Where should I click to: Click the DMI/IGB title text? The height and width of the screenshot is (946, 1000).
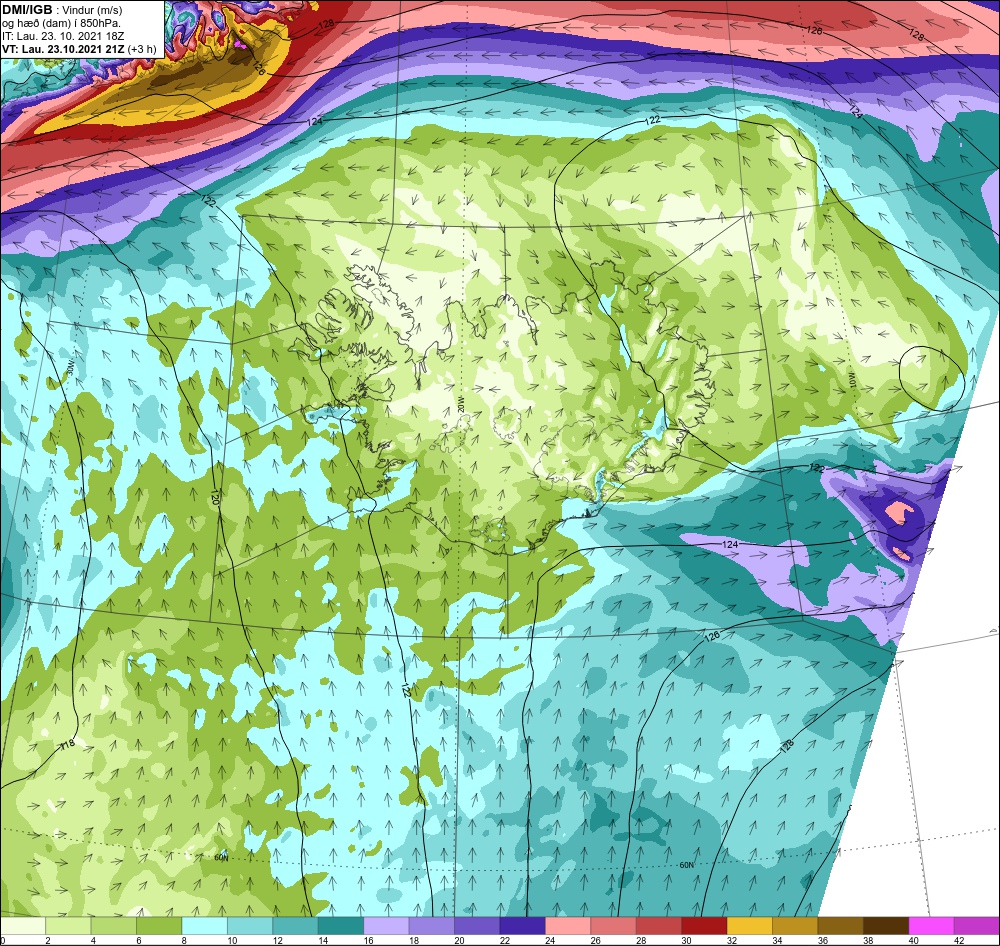[x=27, y=10]
